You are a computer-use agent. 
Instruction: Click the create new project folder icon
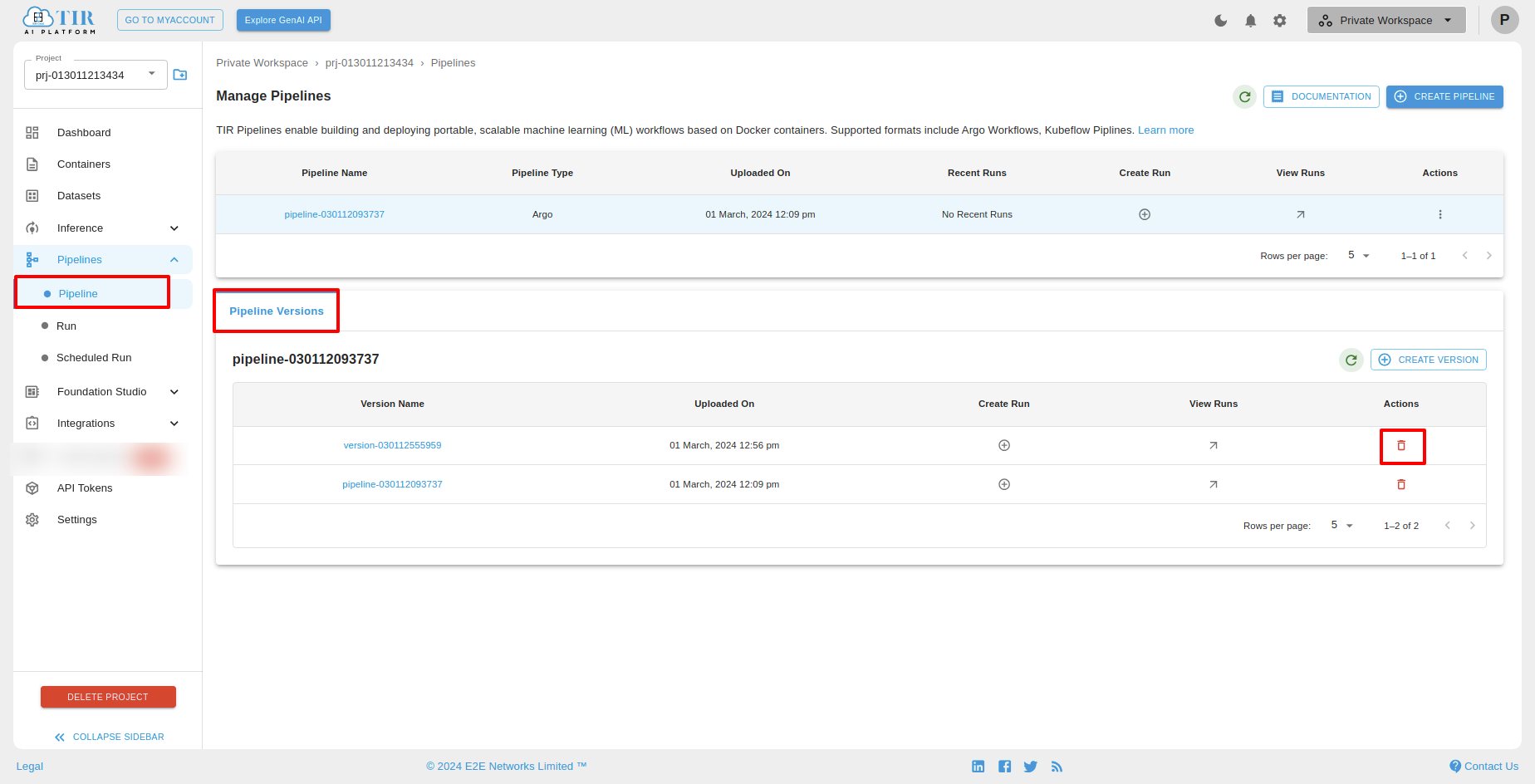coord(180,75)
